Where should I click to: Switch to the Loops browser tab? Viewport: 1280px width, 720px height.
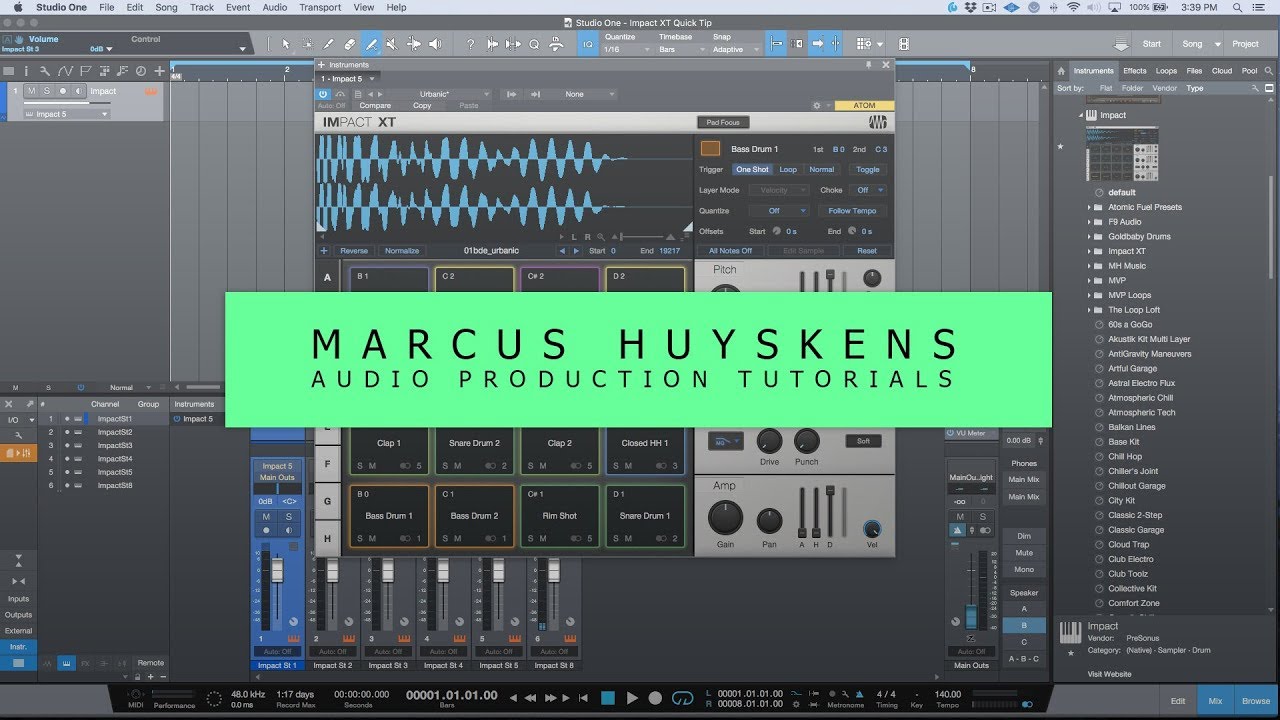click(x=1166, y=71)
